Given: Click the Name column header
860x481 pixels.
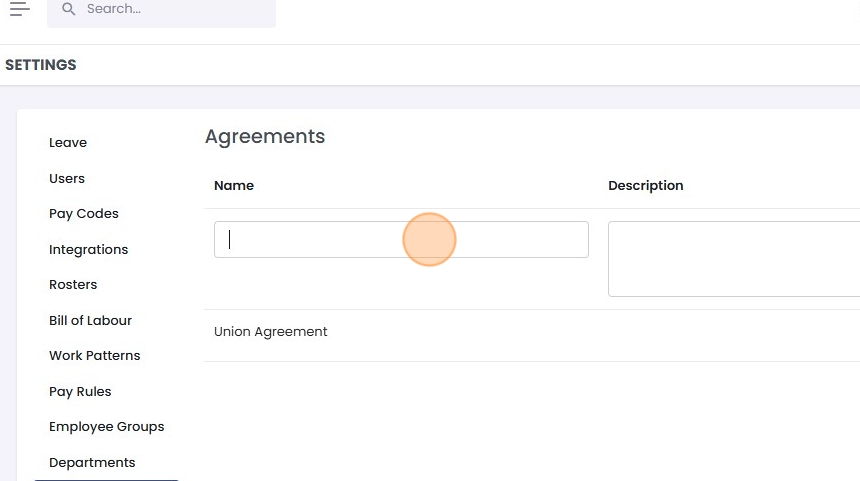Looking at the screenshot, I should click(234, 186).
